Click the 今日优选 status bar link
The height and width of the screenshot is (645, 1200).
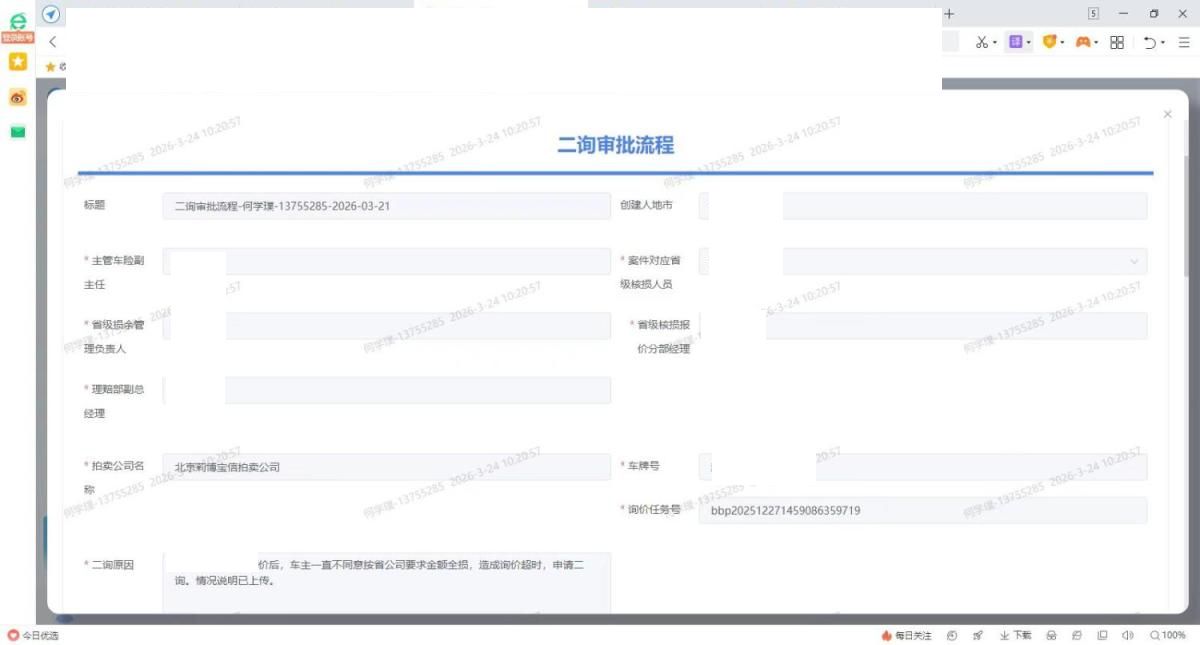coord(34,635)
